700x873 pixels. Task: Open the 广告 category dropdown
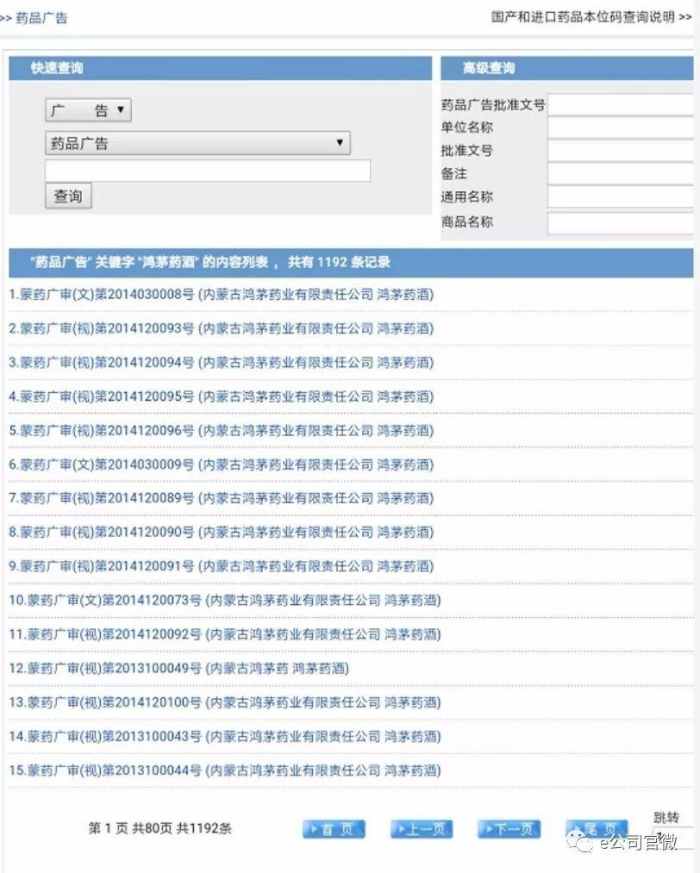click(x=88, y=110)
